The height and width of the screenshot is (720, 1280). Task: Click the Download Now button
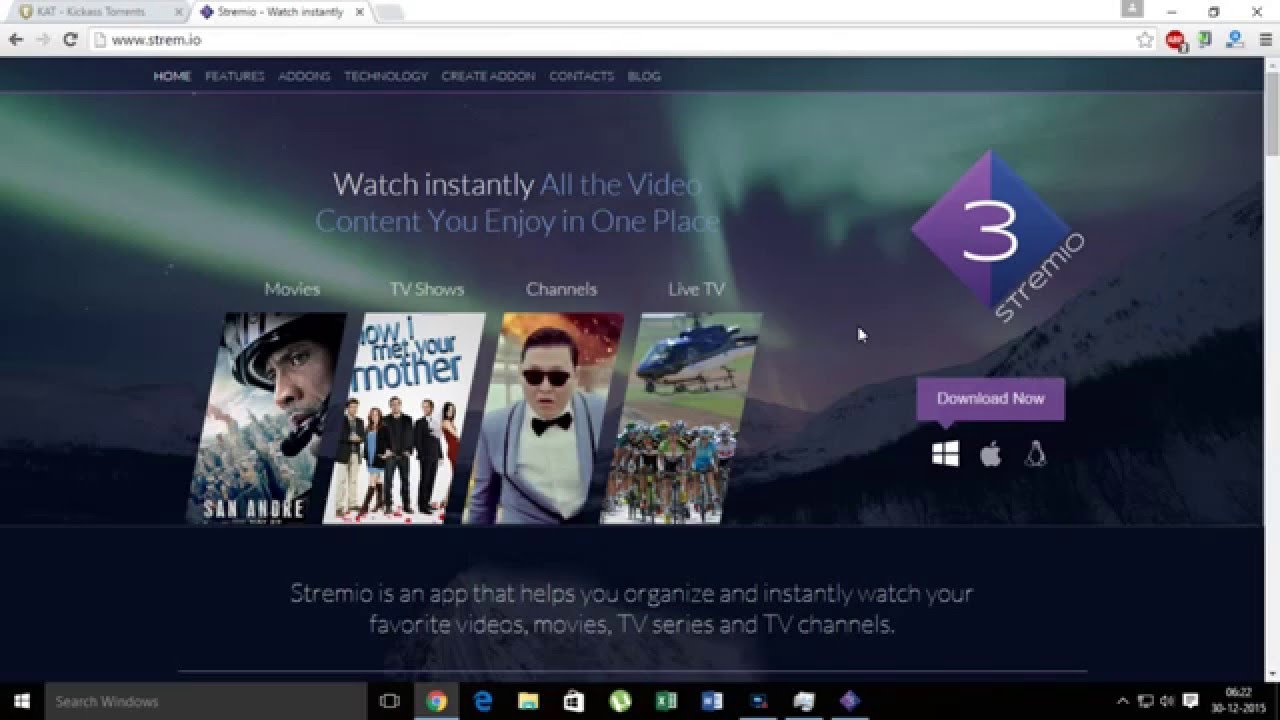991,398
